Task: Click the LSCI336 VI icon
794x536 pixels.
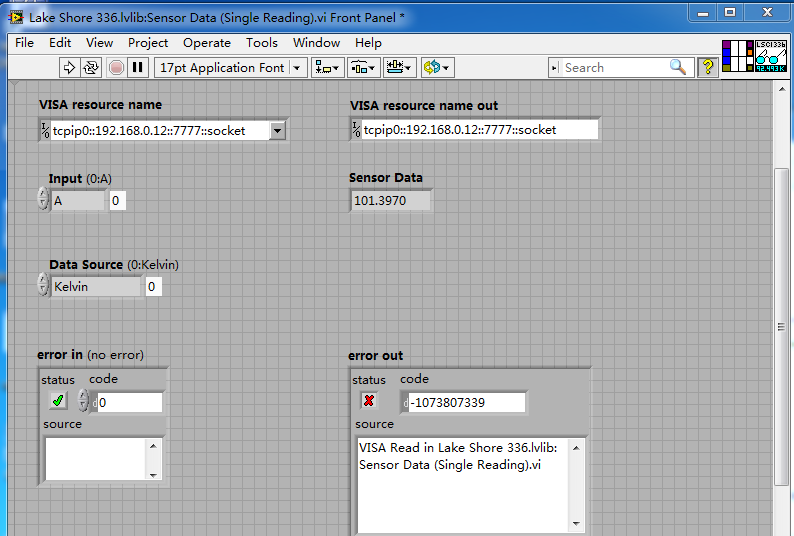Action: 771,56
